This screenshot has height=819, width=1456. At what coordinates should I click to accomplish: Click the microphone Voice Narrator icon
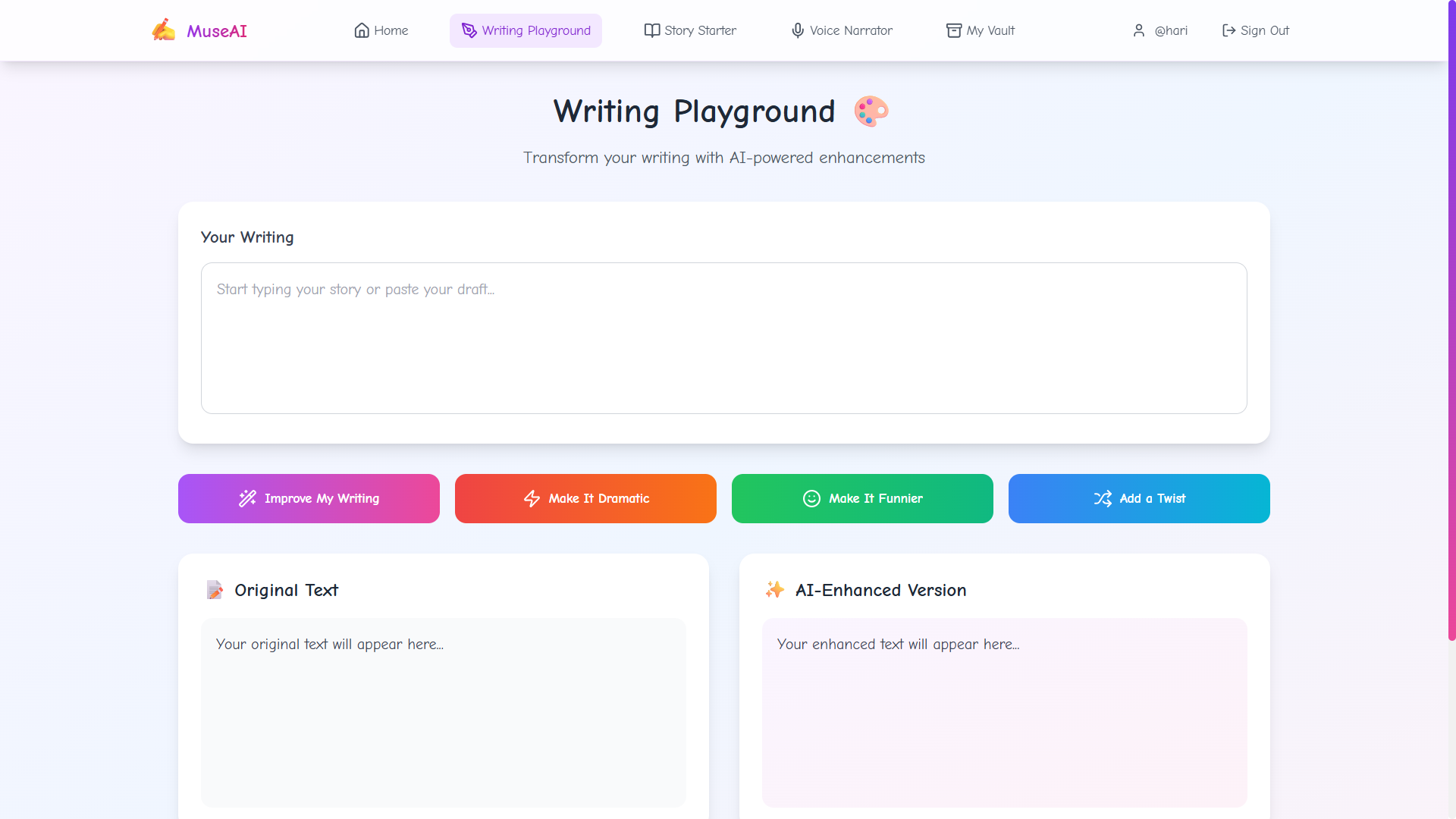pyautogui.click(x=797, y=30)
